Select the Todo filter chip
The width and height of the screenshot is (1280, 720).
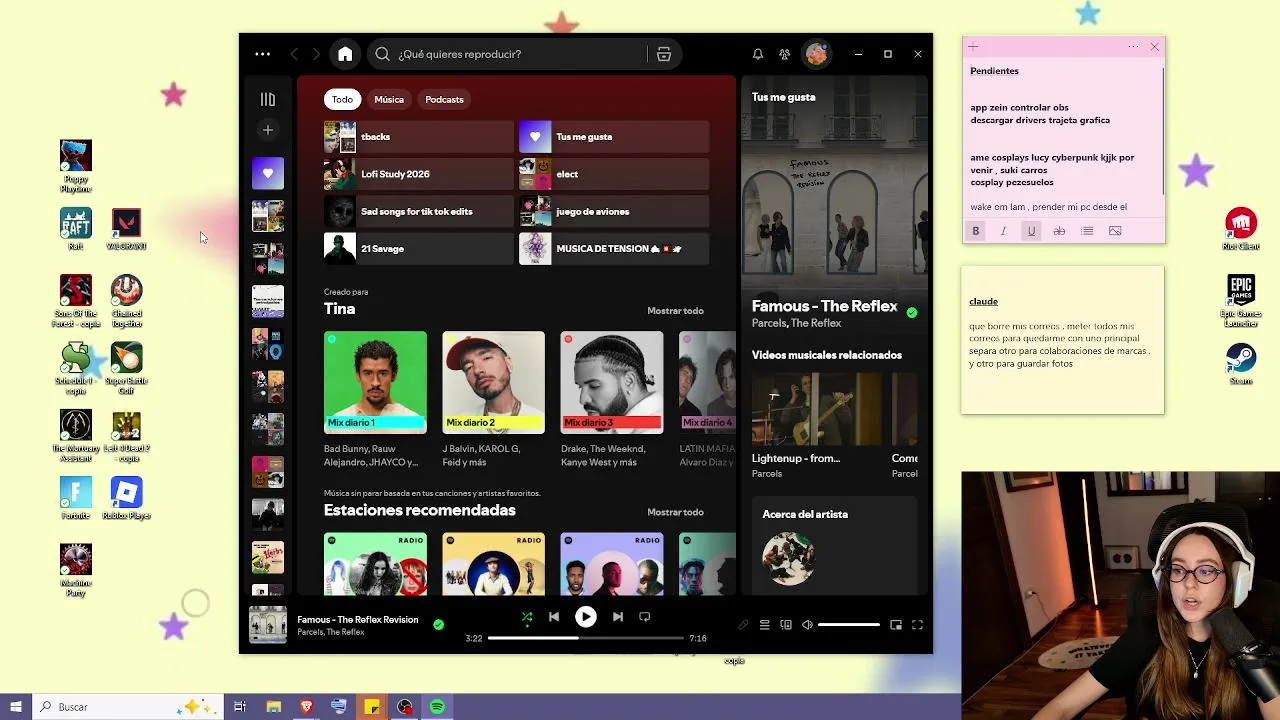click(343, 99)
